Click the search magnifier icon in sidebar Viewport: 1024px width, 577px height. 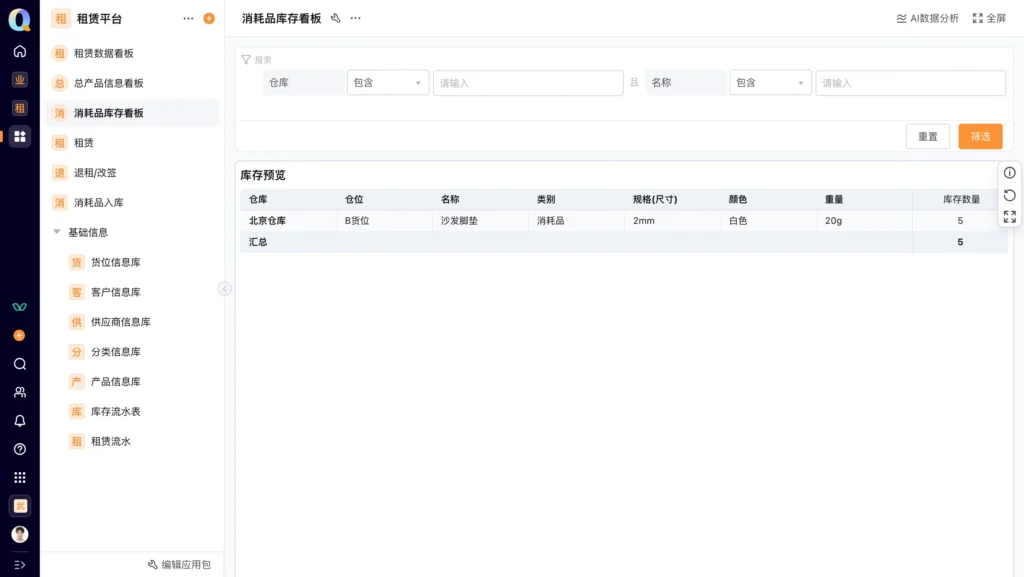(x=20, y=364)
